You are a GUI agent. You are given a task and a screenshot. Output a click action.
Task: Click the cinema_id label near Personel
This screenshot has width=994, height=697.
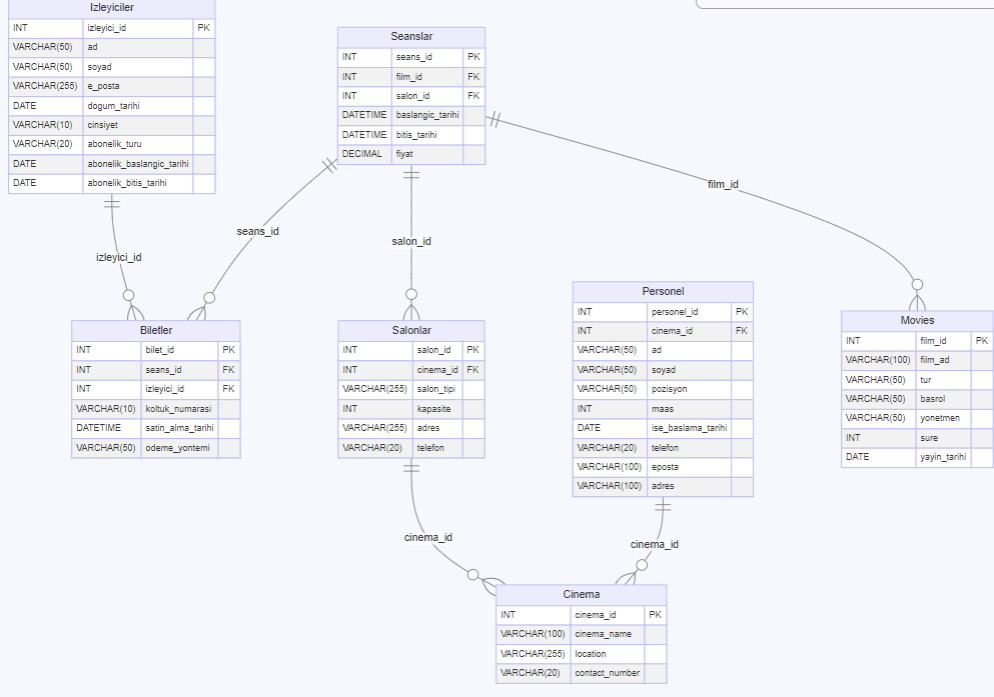[655, 544]
